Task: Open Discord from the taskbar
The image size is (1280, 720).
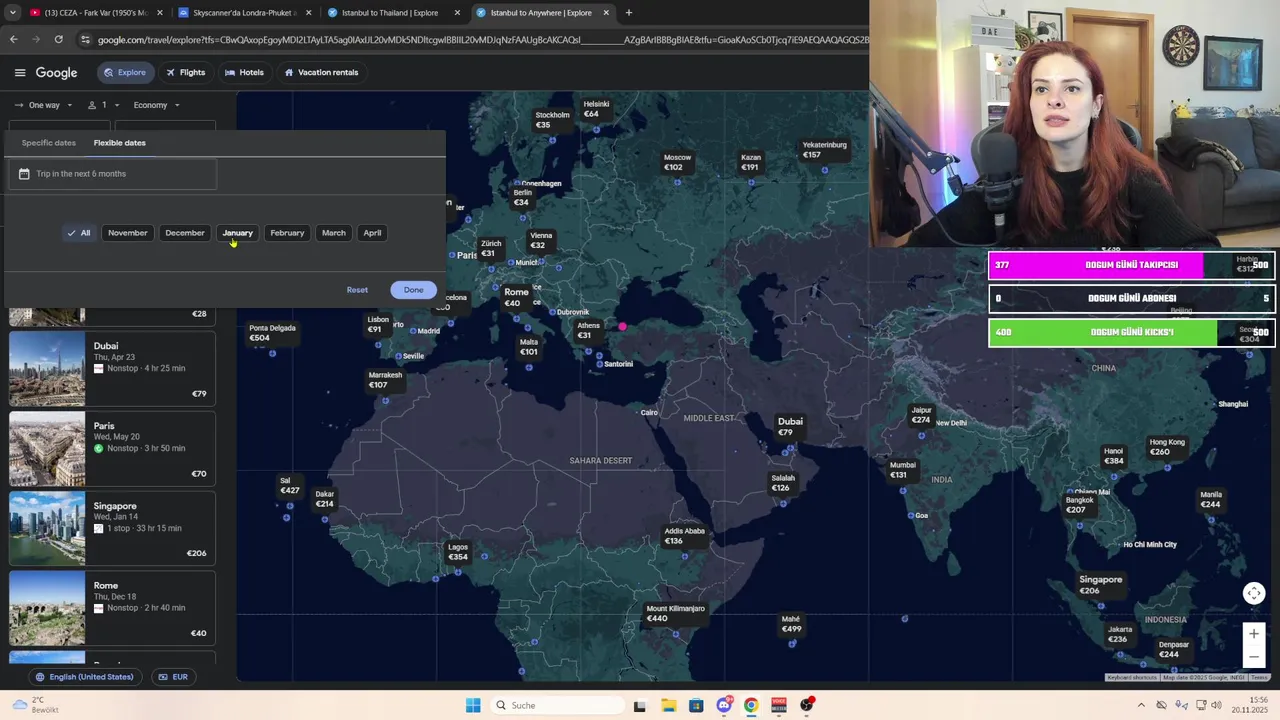Action: [724, 705]
